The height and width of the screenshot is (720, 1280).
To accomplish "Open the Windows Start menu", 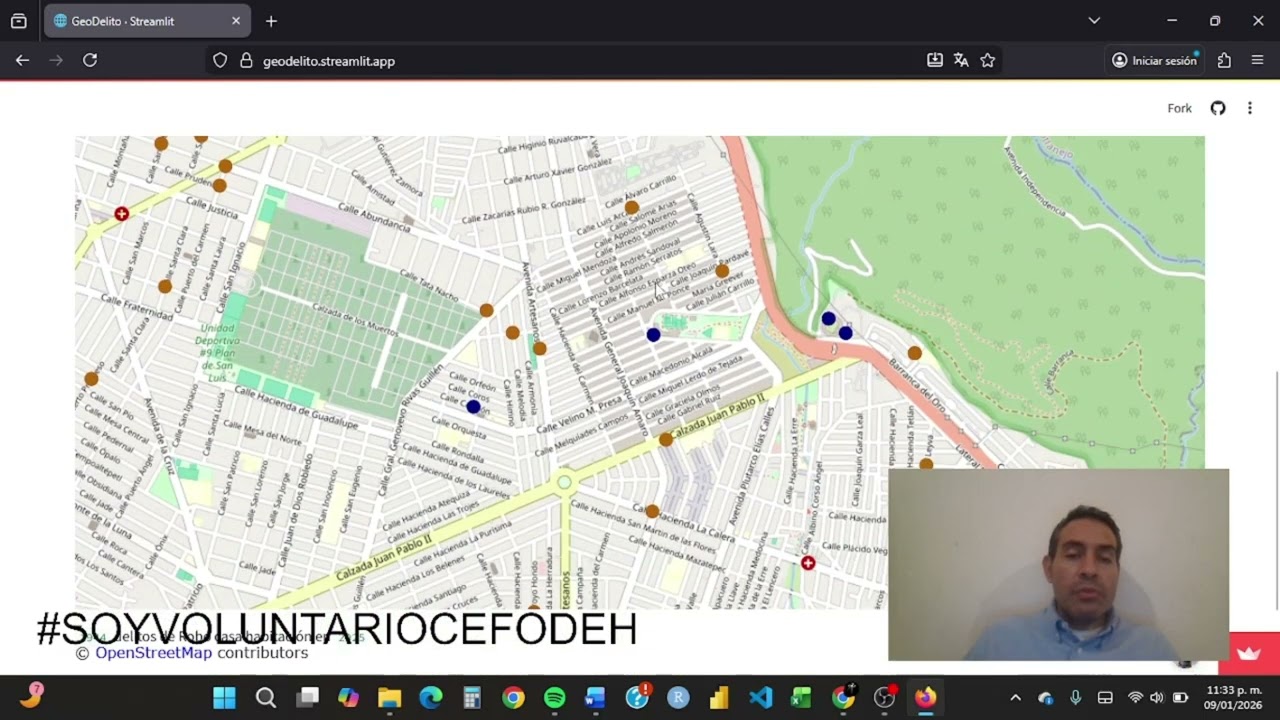I will point(224,697).
